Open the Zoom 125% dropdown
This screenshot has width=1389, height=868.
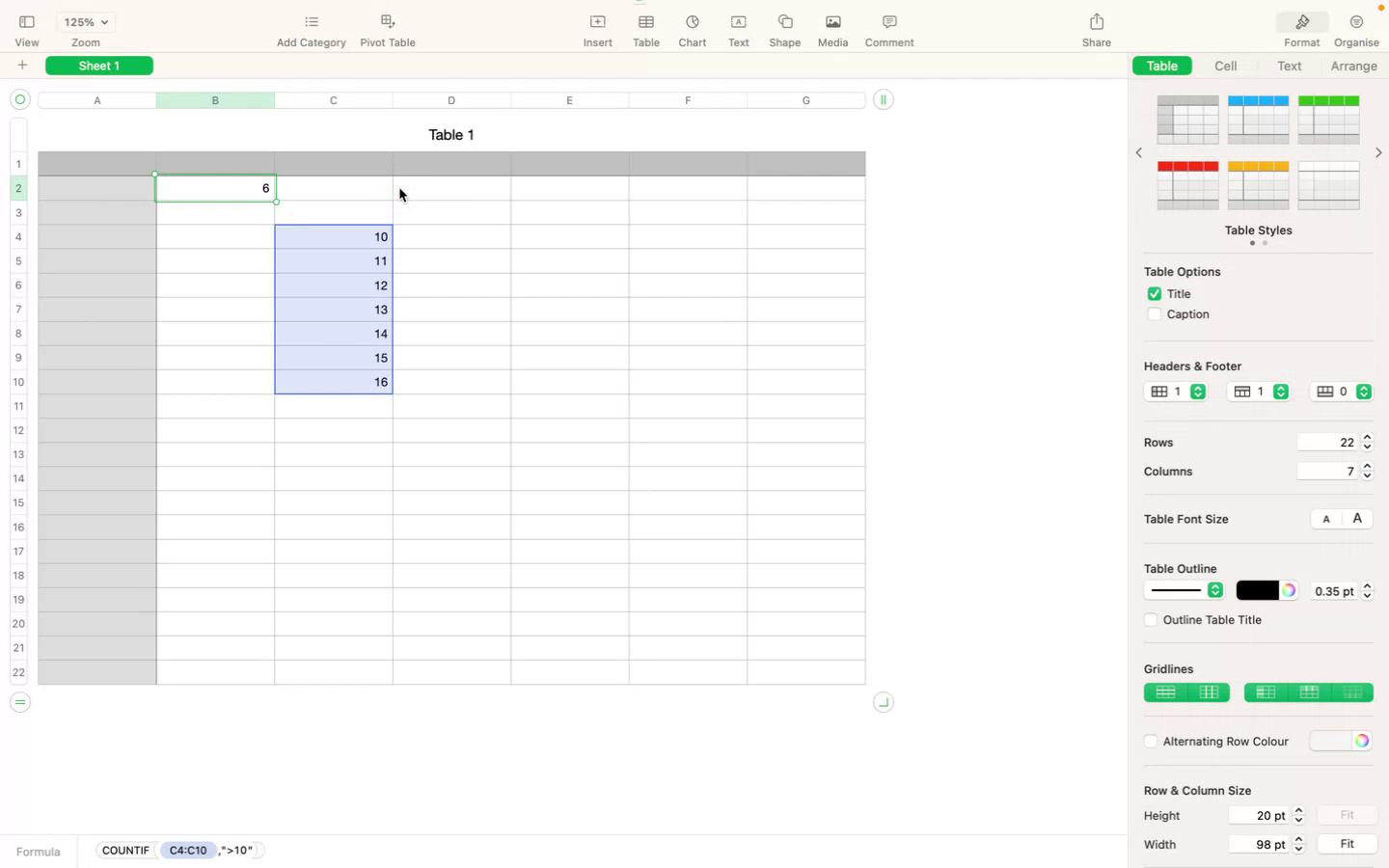click(x=86, y=22)
